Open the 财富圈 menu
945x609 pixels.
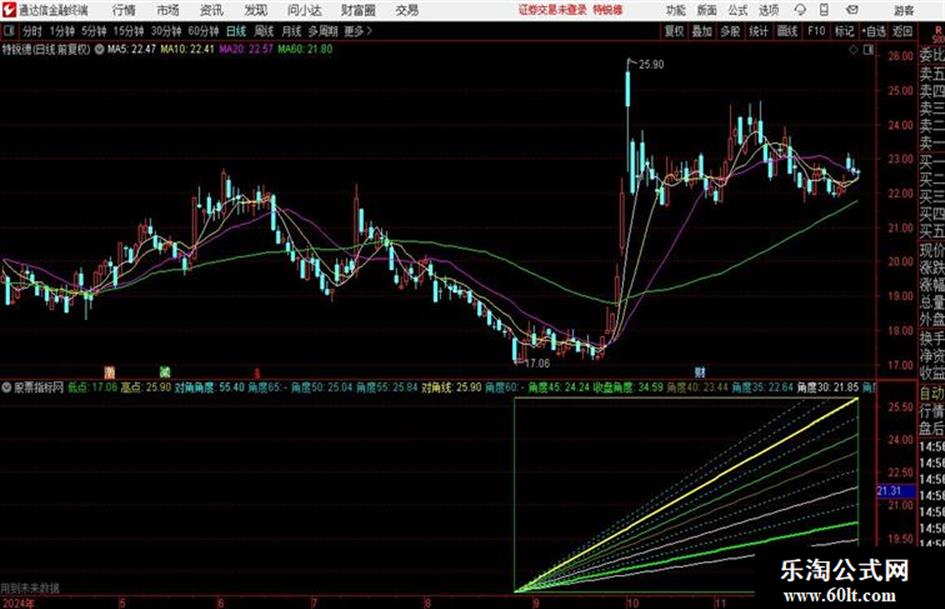click(x=358, y=10)
